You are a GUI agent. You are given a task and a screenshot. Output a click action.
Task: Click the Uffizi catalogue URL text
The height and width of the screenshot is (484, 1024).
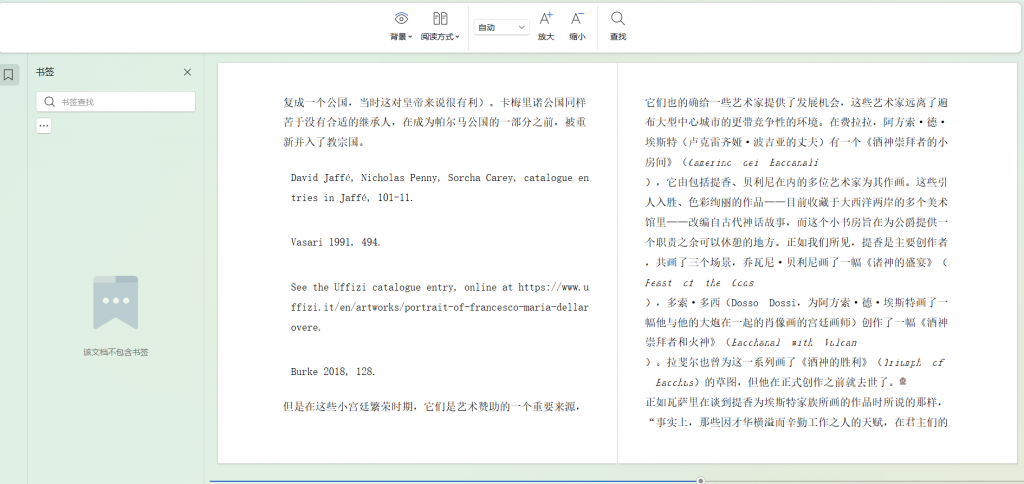tap(440, 307)
